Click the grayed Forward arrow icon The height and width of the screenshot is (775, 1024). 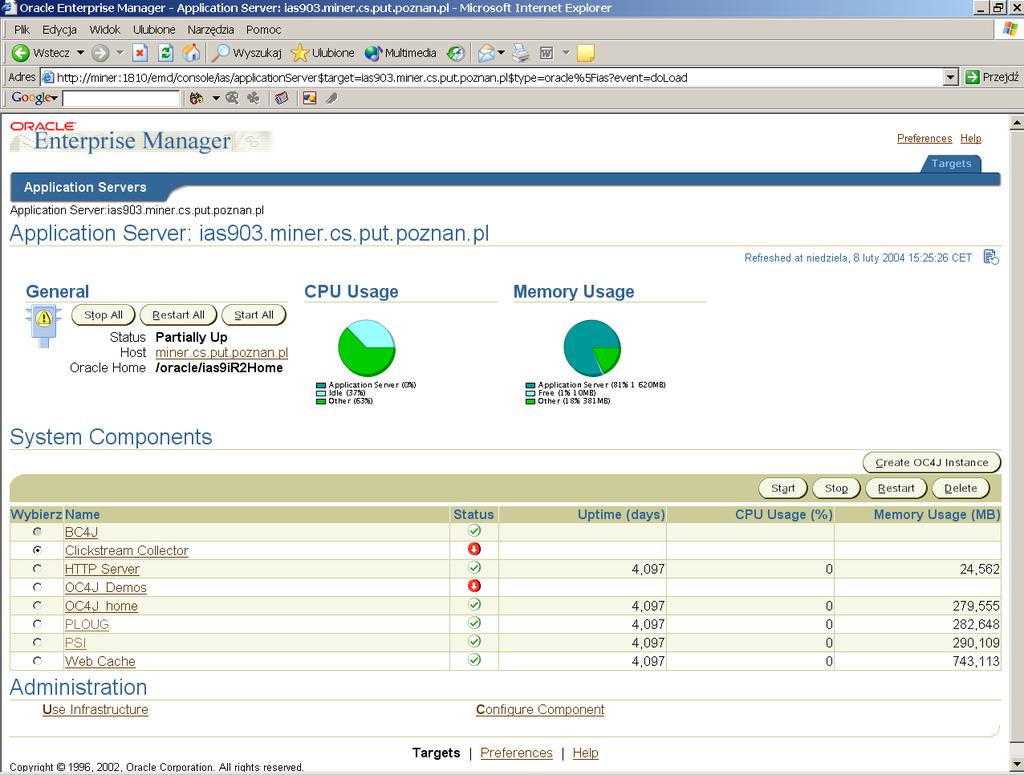click(x=100, y=53)
